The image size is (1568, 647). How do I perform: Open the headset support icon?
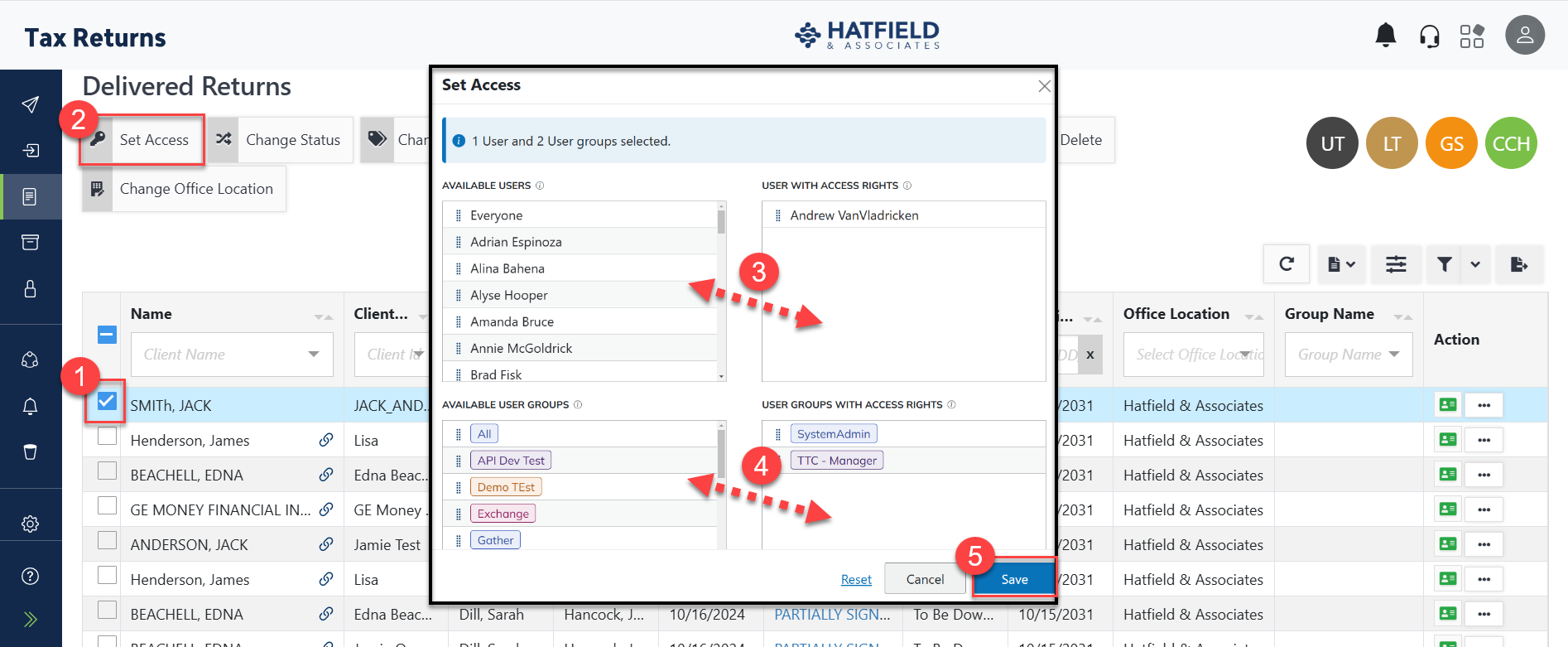point(1429,36)
